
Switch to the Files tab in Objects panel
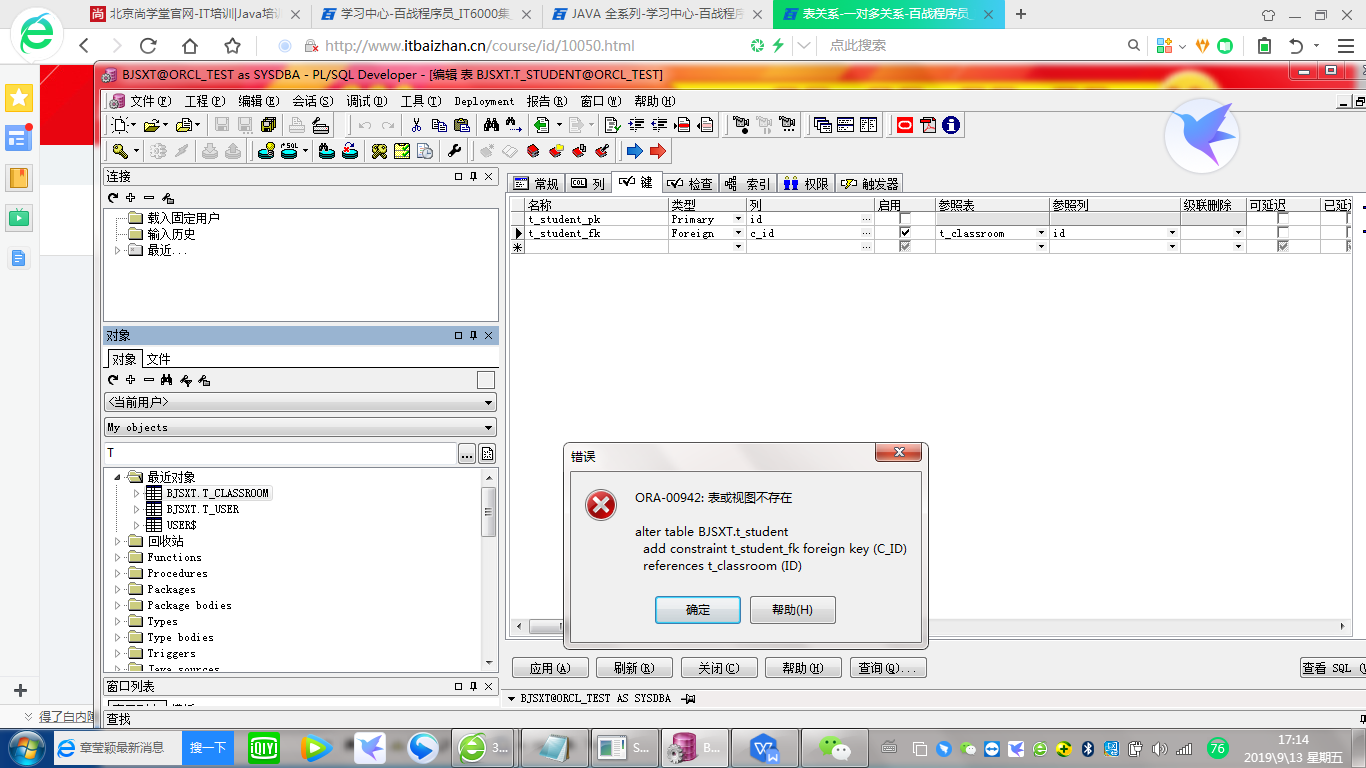point(158,359)
